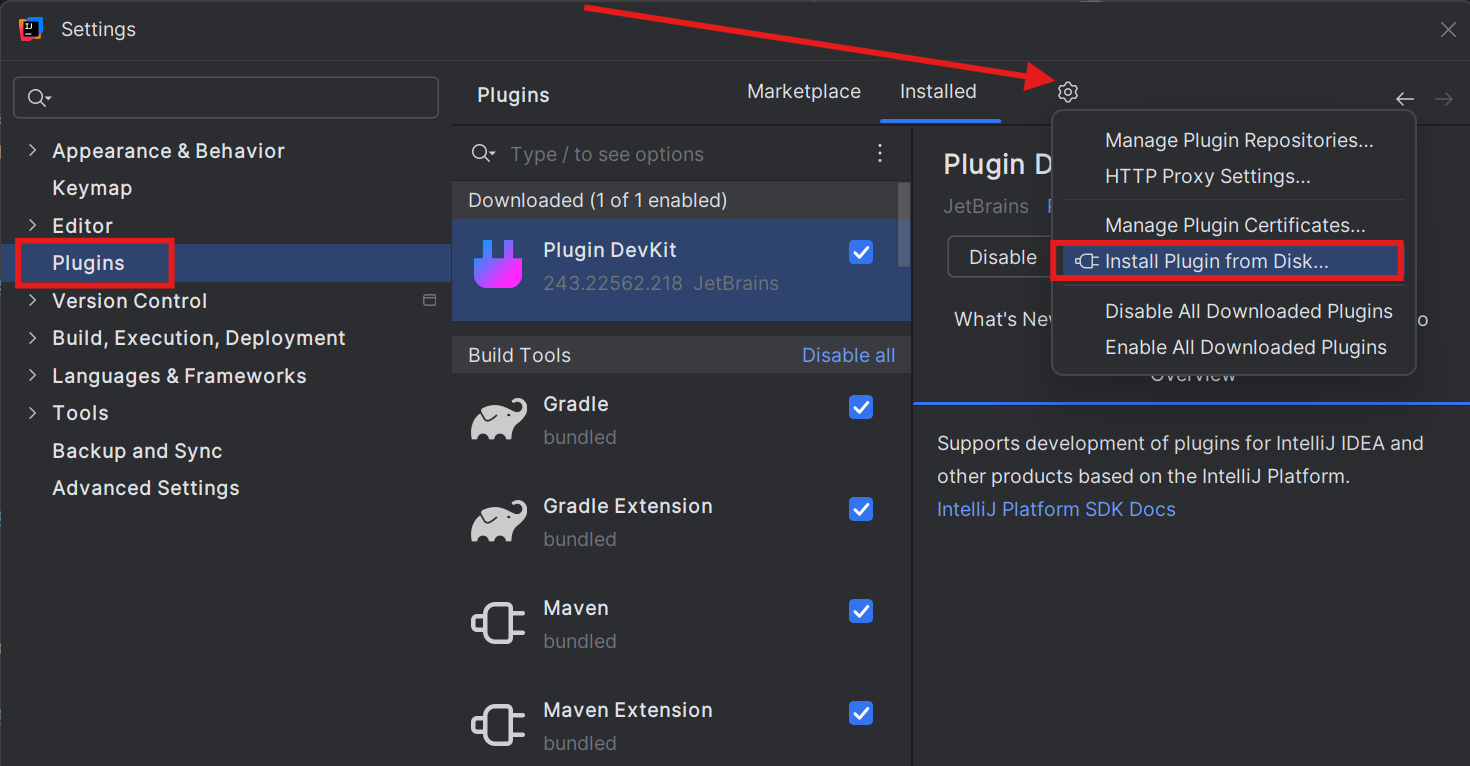
Task: Click the Maven plug icon
Action: click(498, 623)
